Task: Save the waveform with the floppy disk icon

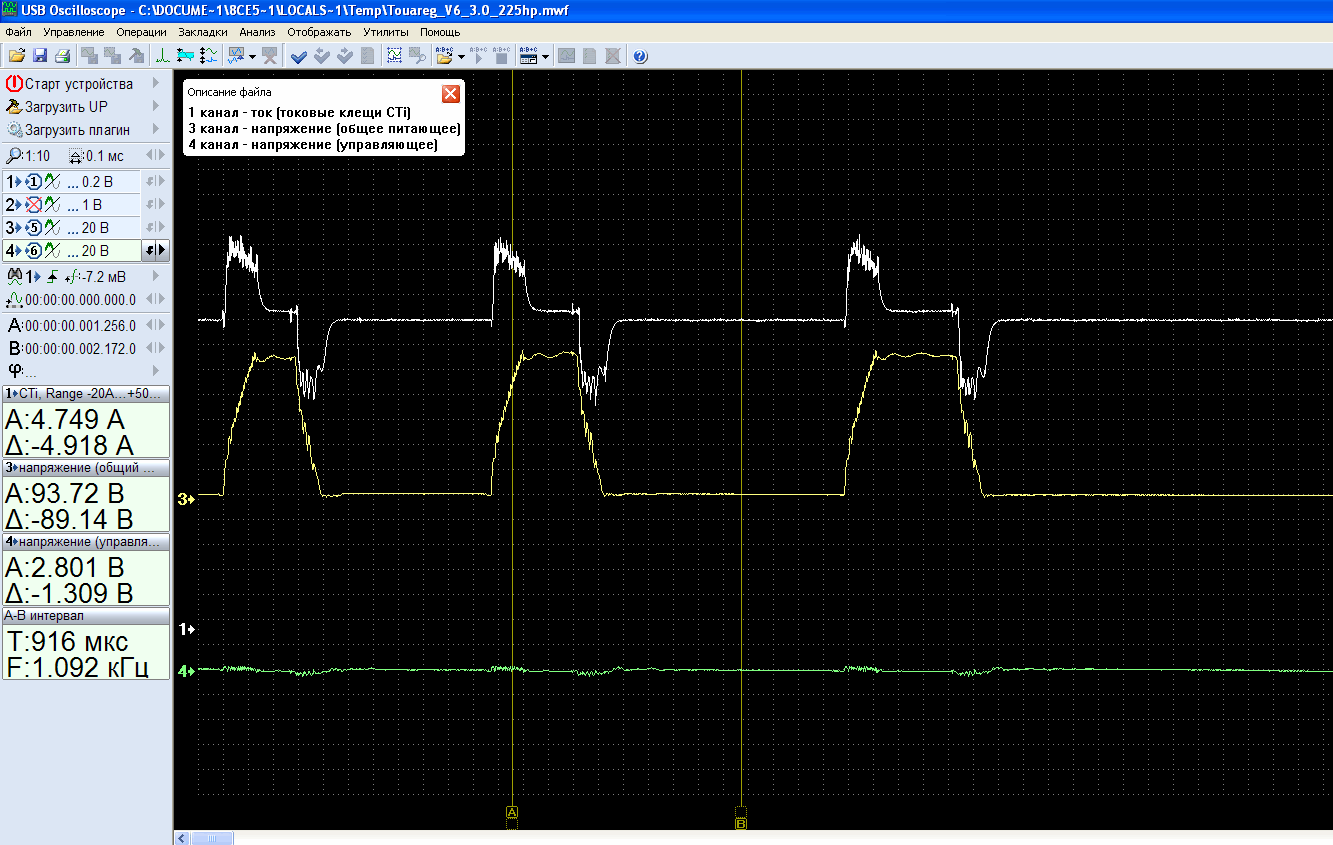Action: [x=40, y=56]
